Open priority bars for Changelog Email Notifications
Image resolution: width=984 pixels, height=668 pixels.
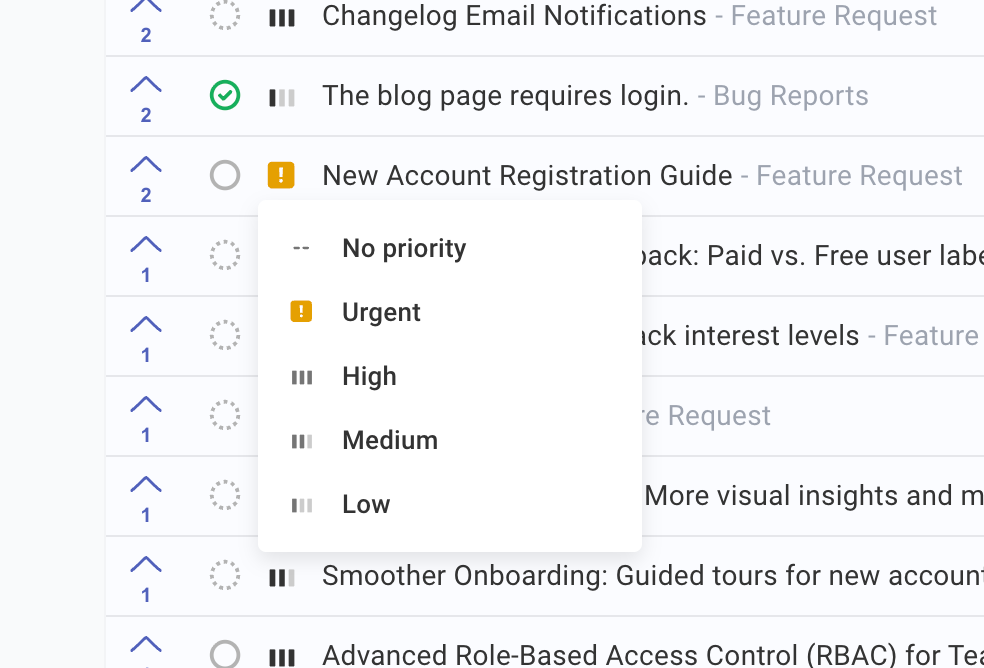click(282, 17)
